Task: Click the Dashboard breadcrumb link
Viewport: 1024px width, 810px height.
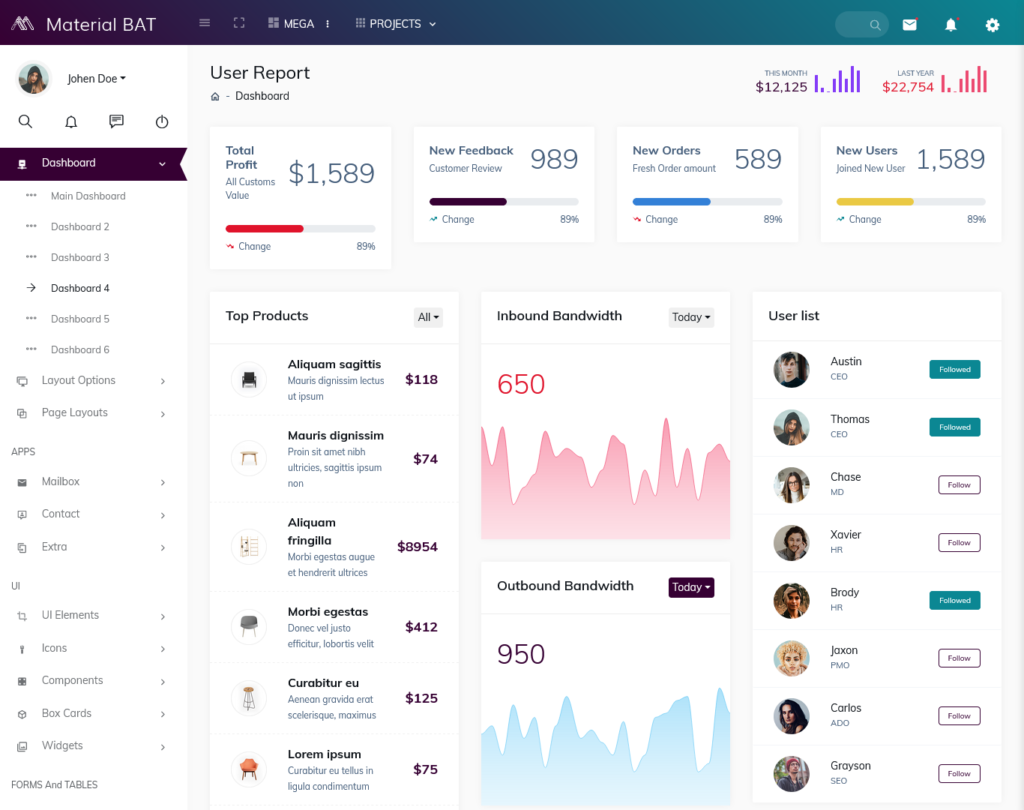Action: pos(262,96)
